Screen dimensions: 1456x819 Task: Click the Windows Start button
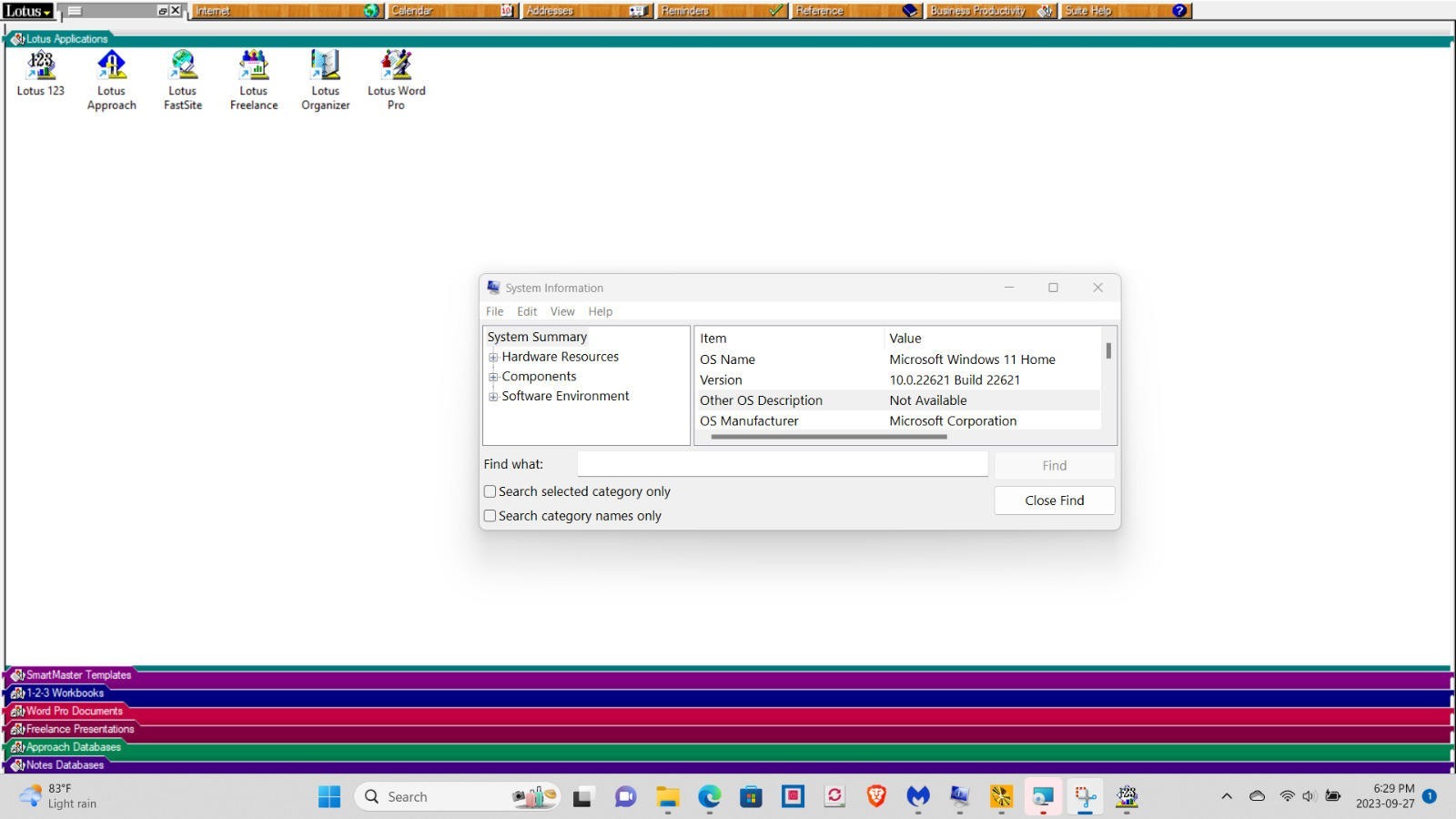(x=329, y=797)
